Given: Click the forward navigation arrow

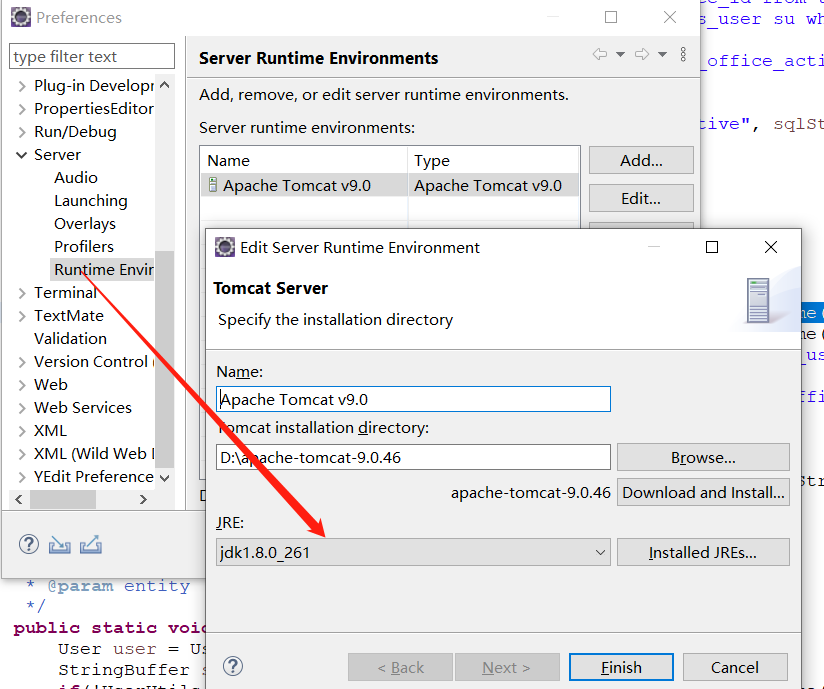Looking at the screenshot, I should 641,54.
